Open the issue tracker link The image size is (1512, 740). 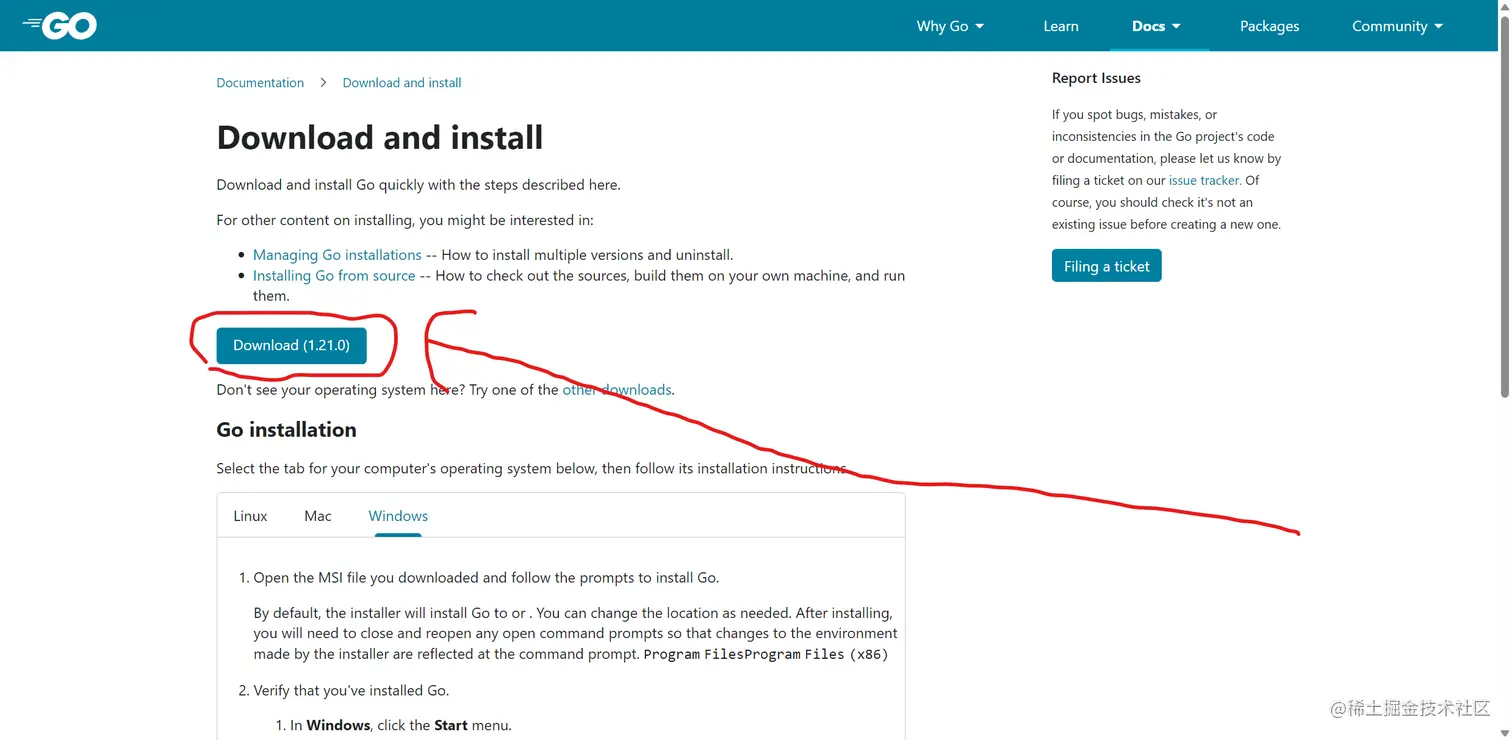[x=1205, y=181]
